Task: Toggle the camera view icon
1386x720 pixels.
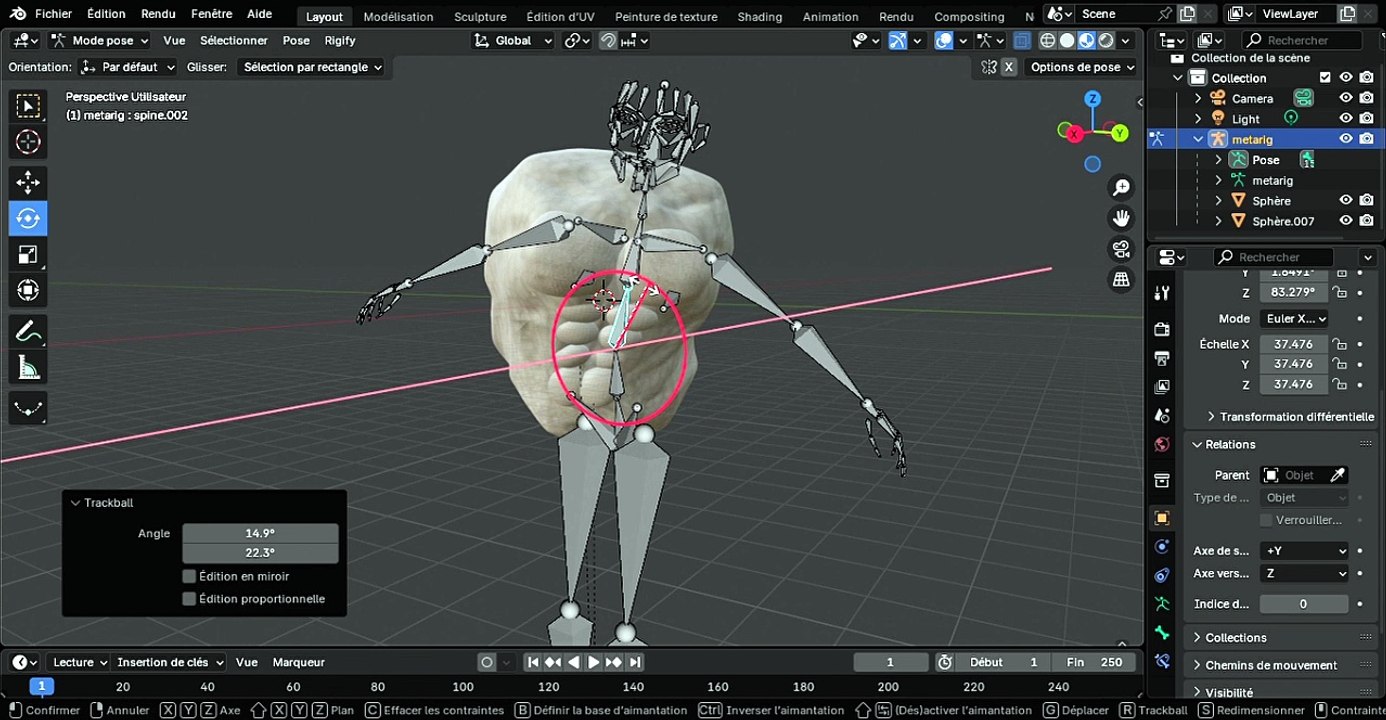Action: 1121,249
